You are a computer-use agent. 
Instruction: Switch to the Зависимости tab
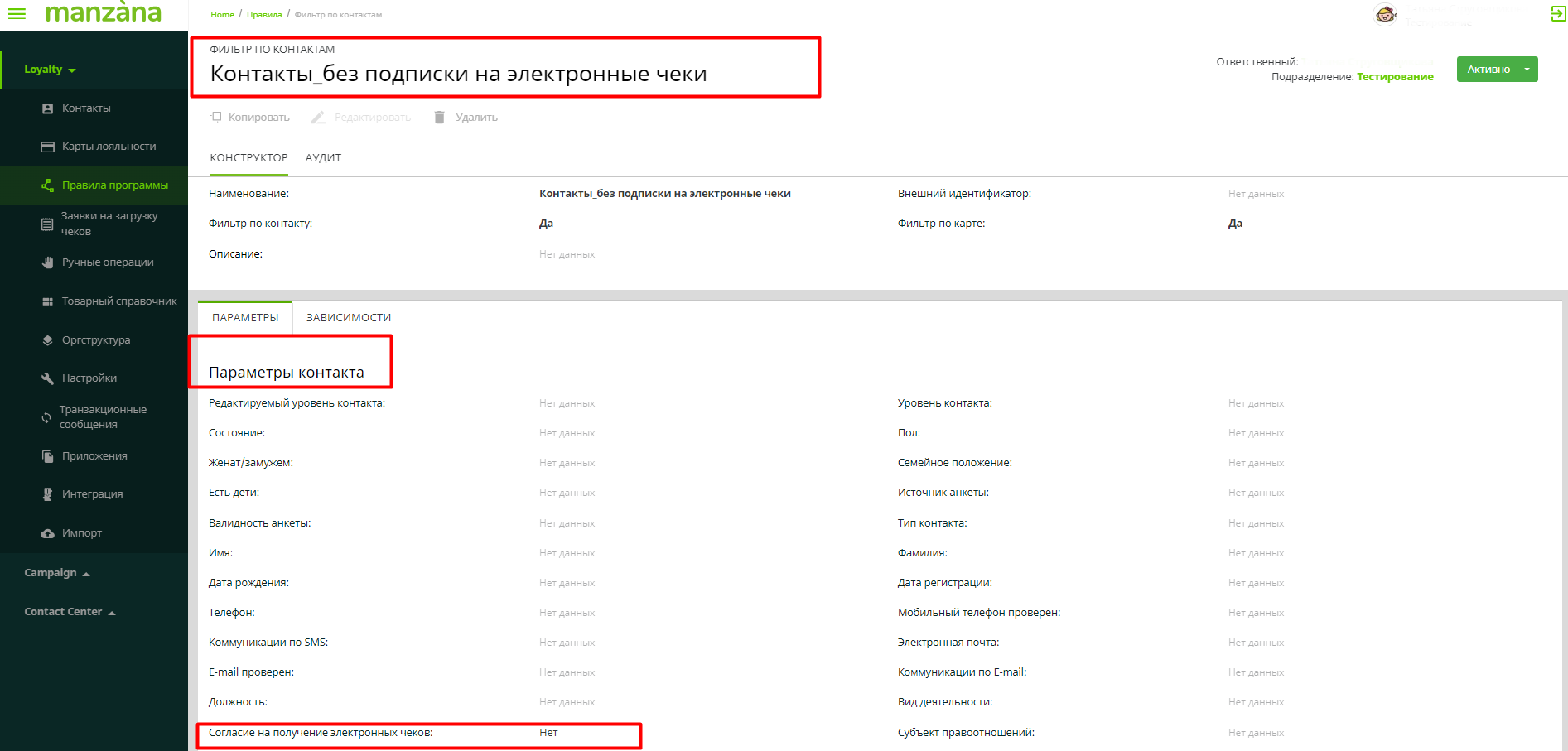348,318
